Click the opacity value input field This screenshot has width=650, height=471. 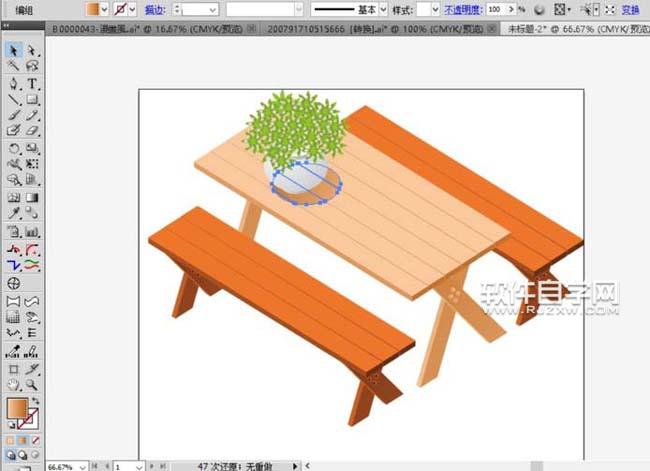pos(497,9)
